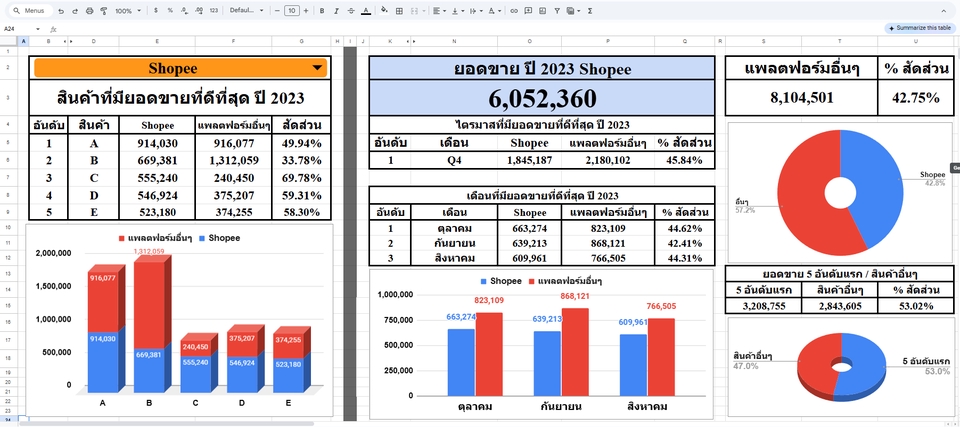Screen dimensions: 960x427
Task: Open the Default font dropdown
Action: (x=243, y=11)
